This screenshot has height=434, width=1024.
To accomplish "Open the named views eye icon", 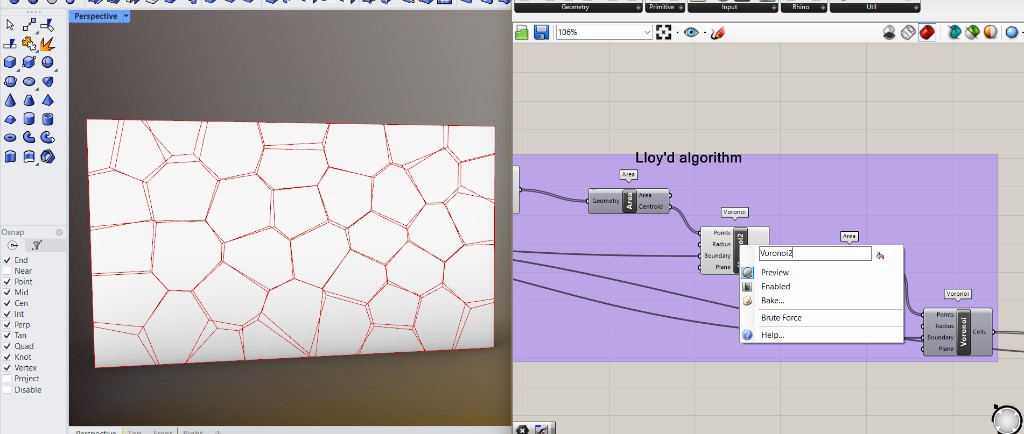I will (691, 32).
